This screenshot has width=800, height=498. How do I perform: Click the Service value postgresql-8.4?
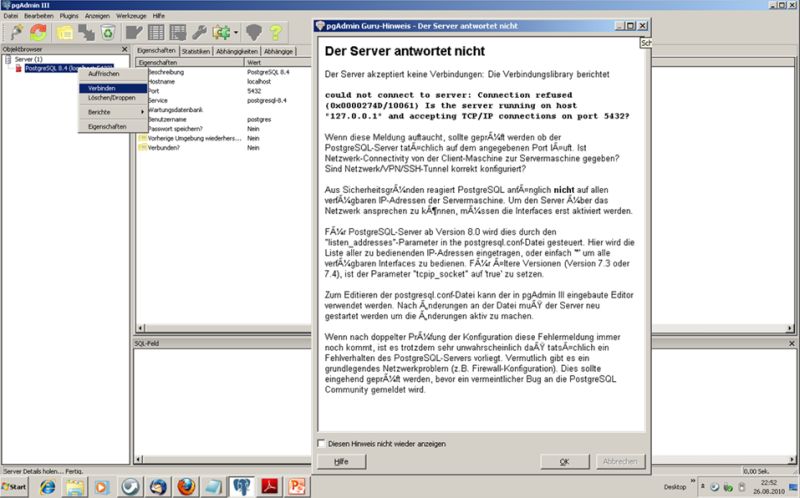click(267, 101)
